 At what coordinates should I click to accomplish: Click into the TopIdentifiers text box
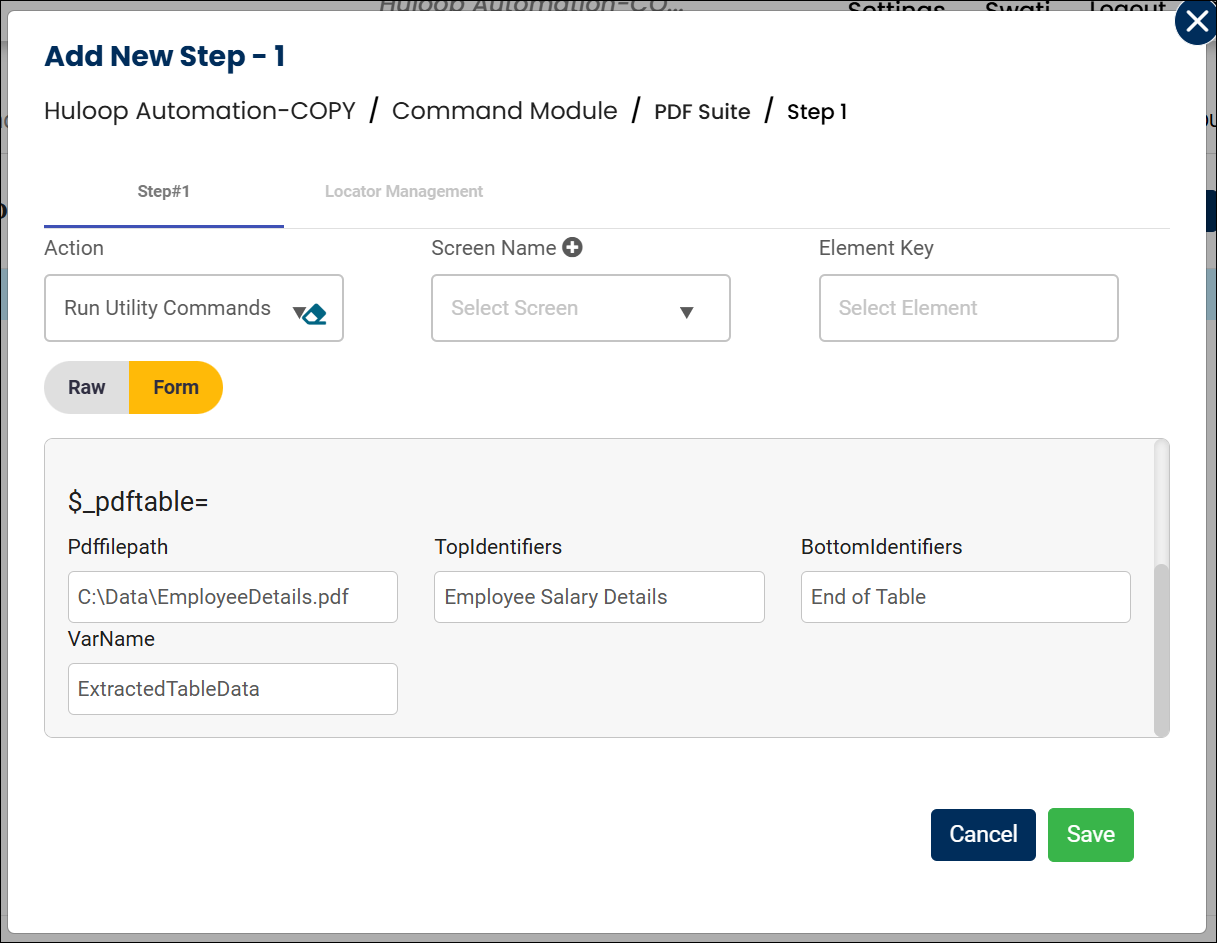point(599,597)
